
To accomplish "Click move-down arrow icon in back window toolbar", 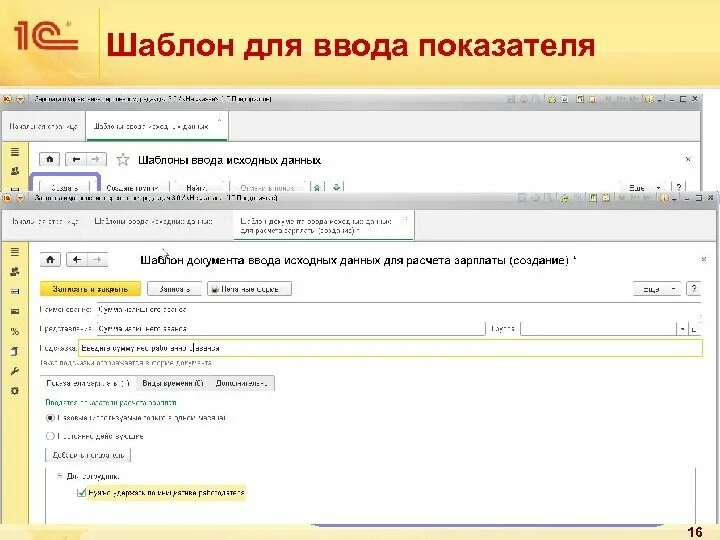I will point(337,187).
